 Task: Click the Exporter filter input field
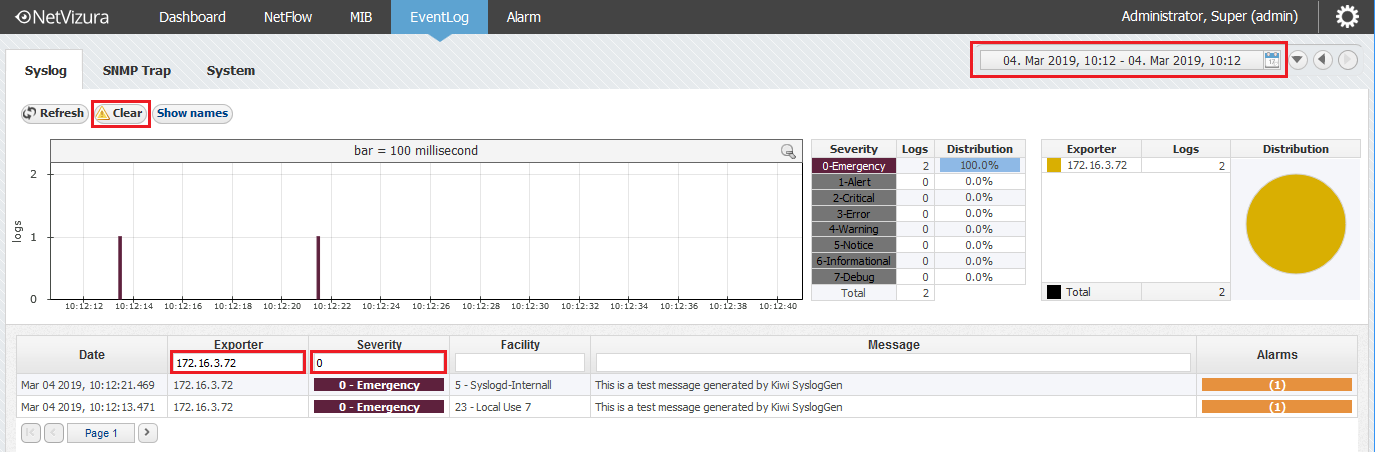pos(238,362)
